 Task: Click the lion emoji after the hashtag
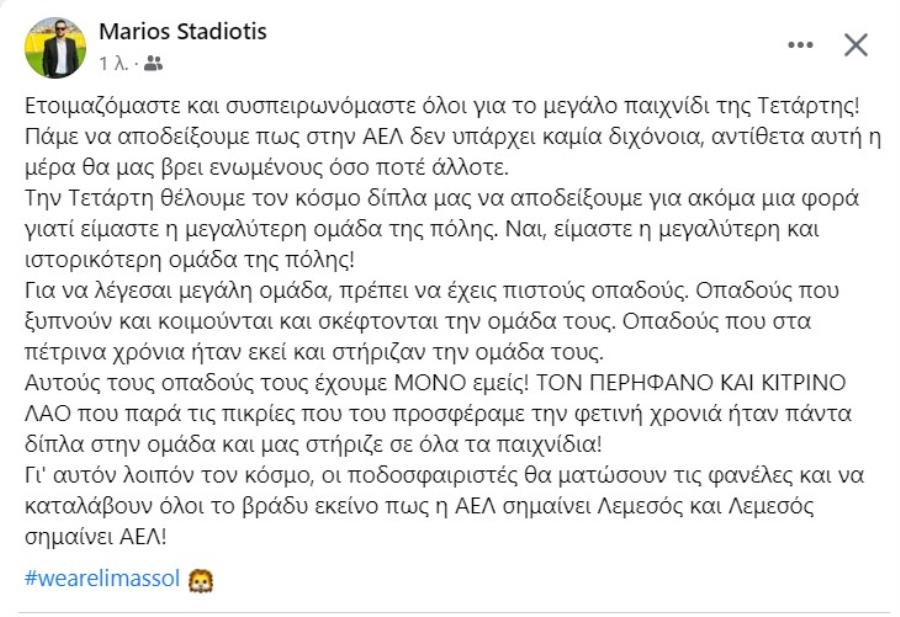coord(200,579)
